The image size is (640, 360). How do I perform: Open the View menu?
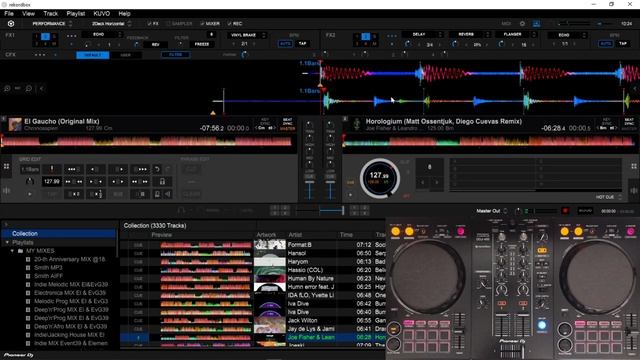pyautogui.click(x=28, y=13)
